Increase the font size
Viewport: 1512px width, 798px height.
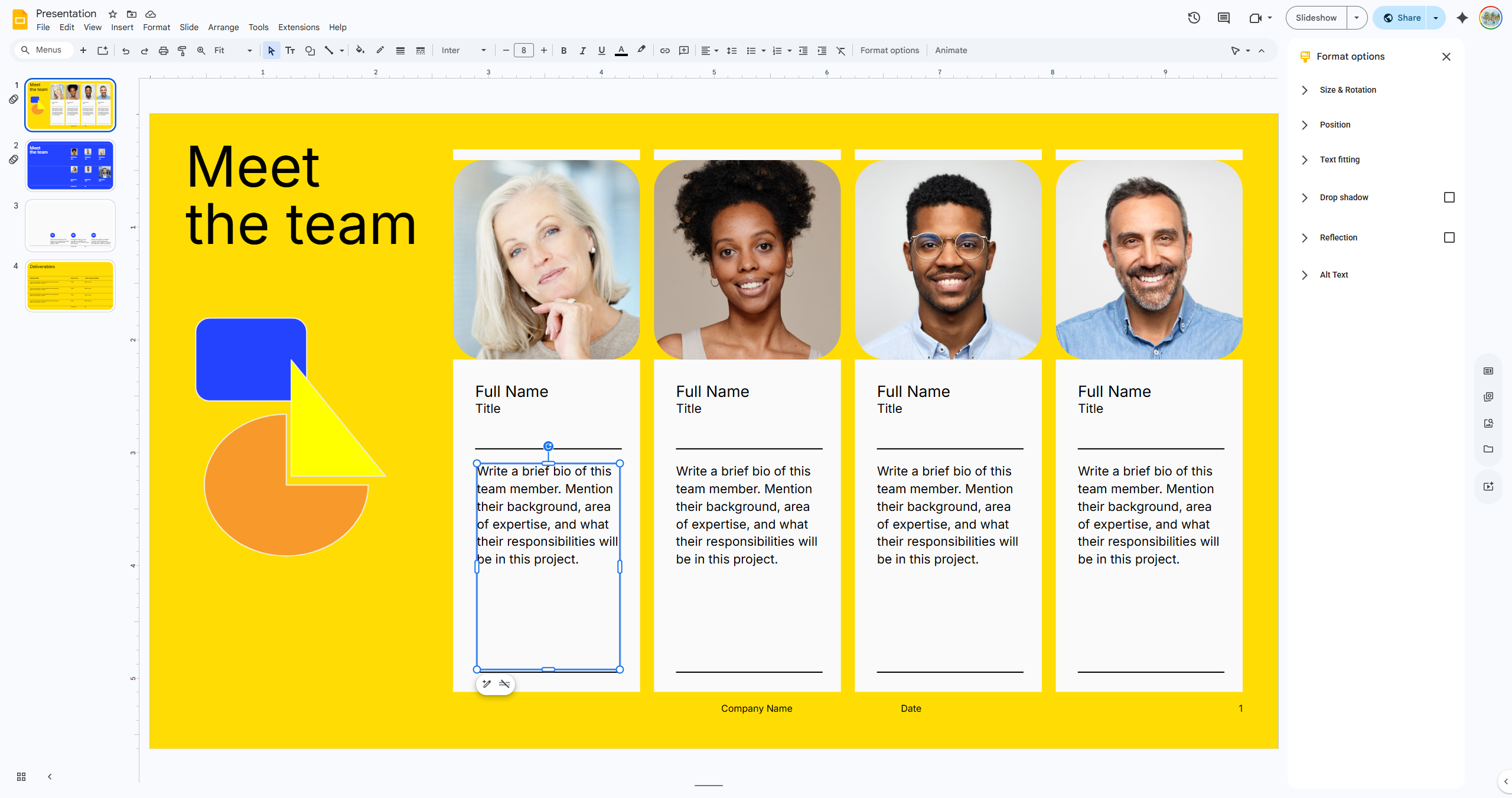pos(544,51)
